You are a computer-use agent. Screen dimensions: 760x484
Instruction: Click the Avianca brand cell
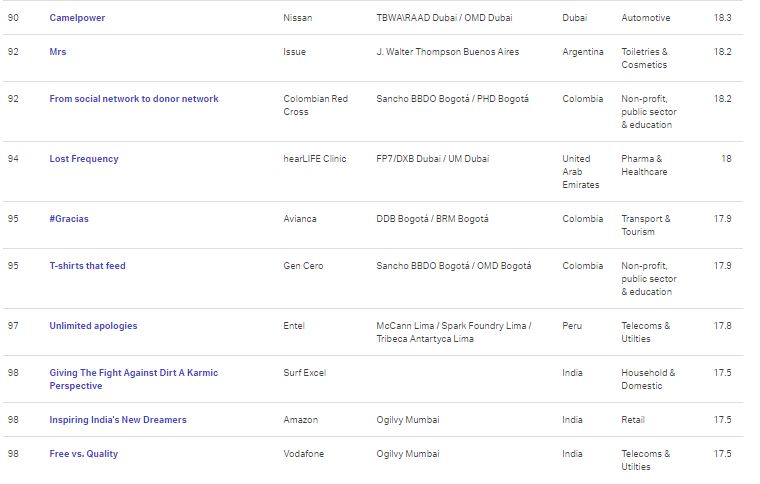pos(300,219)
